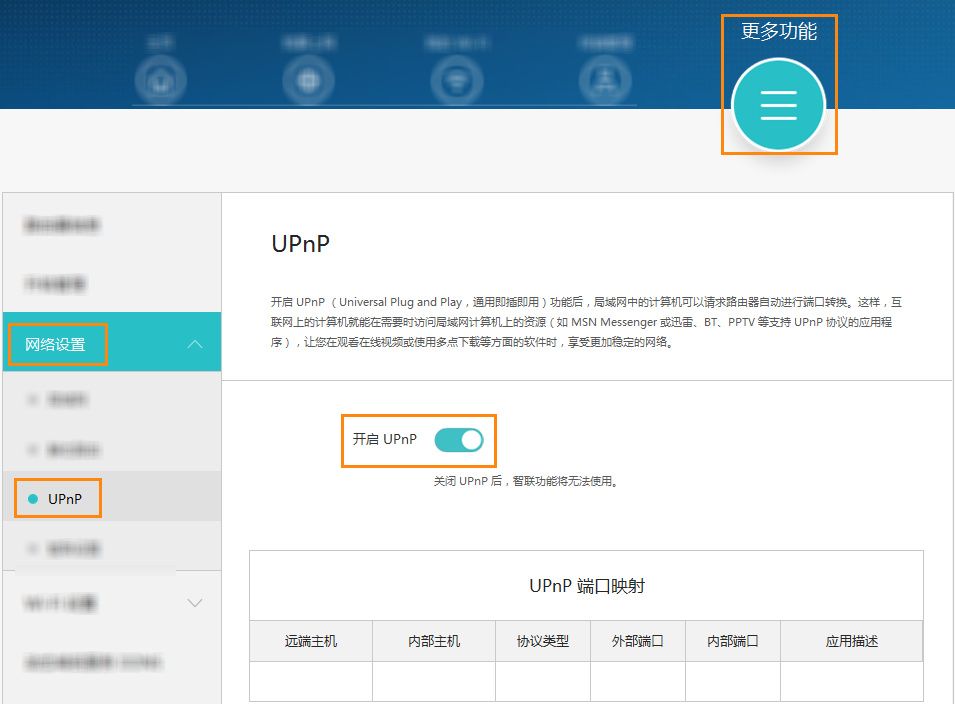The height and width of the screenshot is (704, 955).
Task: Select the 协议类型 column header
Action: coord(543,641)
